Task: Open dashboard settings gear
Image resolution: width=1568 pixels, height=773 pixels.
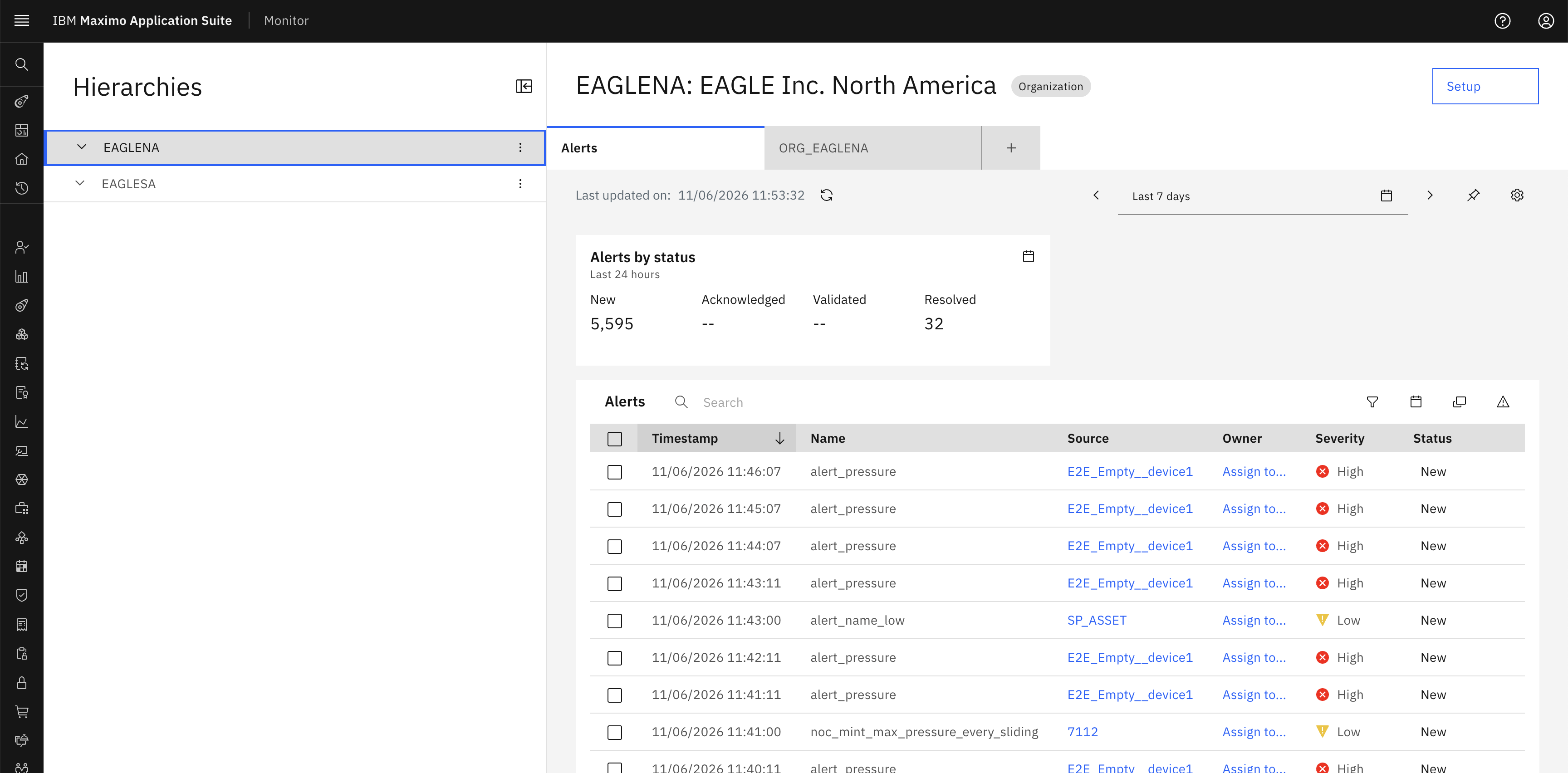Action: tap(1517, 196)
